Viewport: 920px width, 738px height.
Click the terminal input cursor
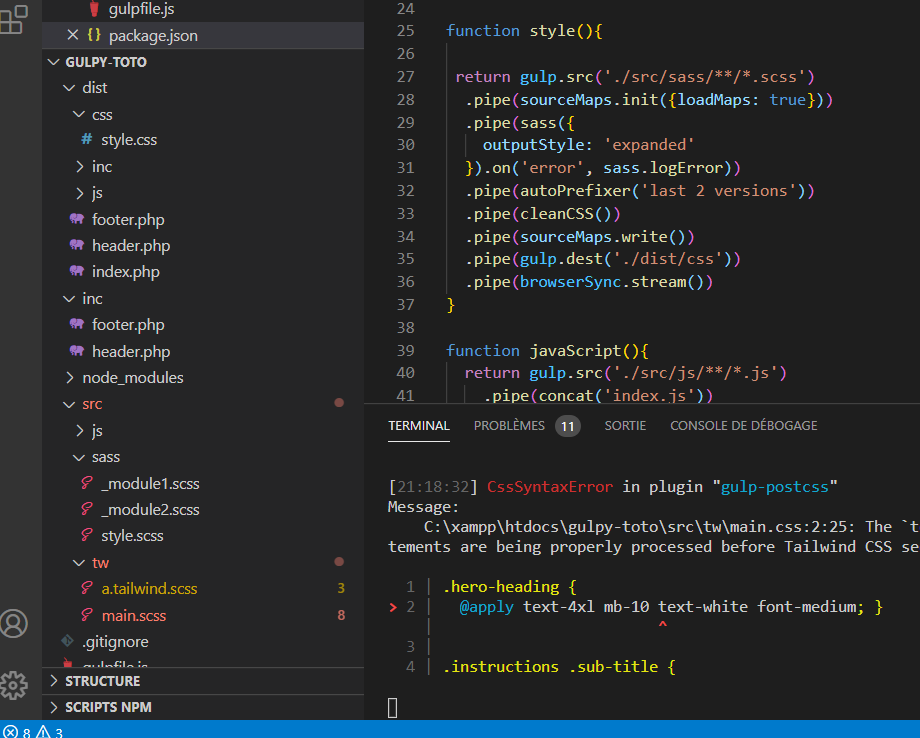392,708
